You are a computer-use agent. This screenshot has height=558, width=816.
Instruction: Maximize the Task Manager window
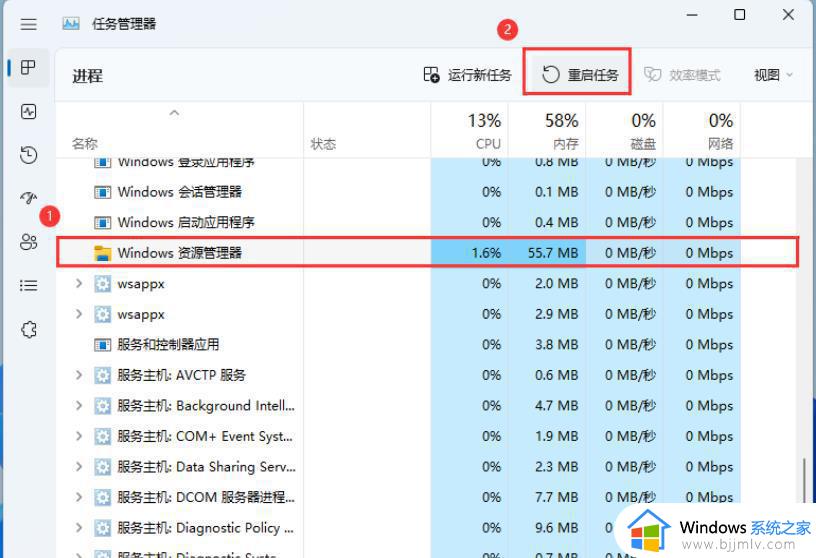pyautogui.click(x=740, y=15)
